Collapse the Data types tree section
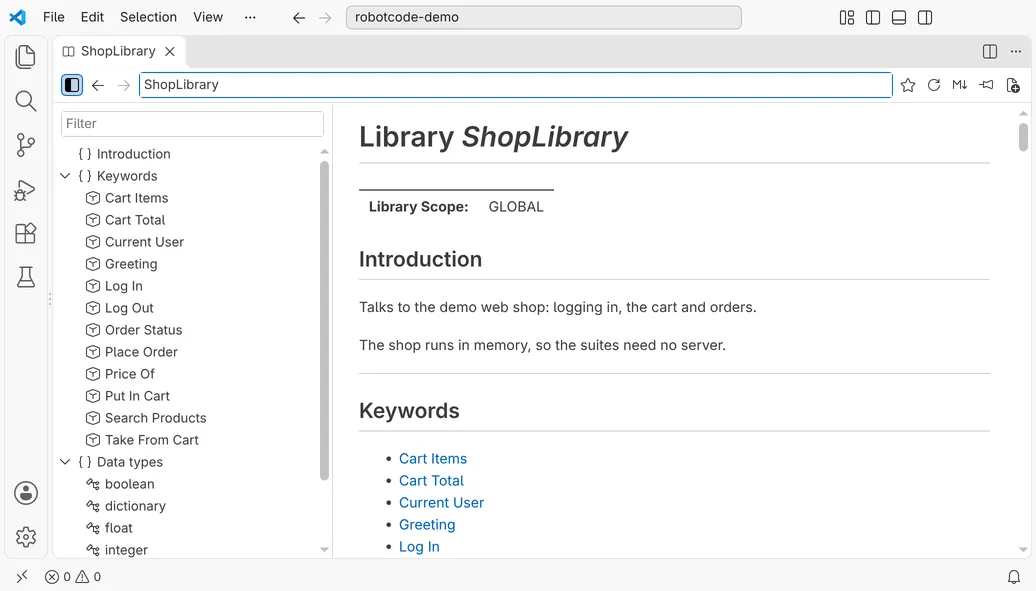Viewport: 1036px width, 591px height. (65, 462)
